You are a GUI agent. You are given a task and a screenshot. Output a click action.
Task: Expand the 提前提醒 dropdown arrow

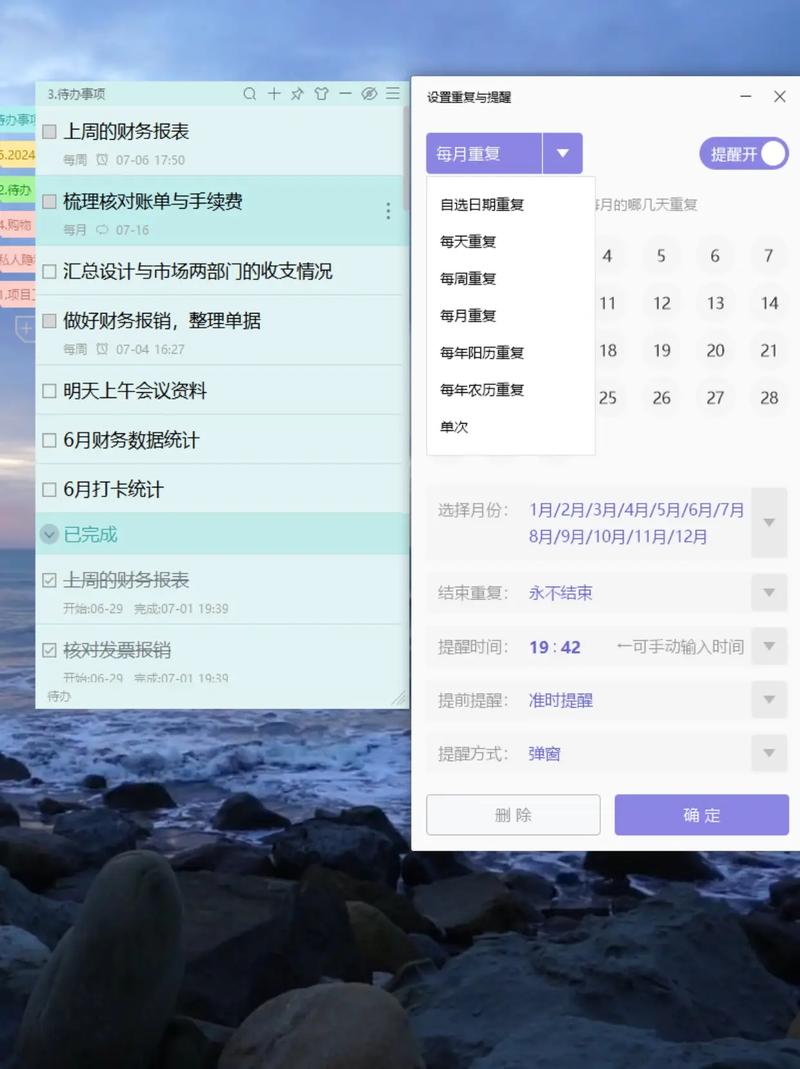click(769, 699)
